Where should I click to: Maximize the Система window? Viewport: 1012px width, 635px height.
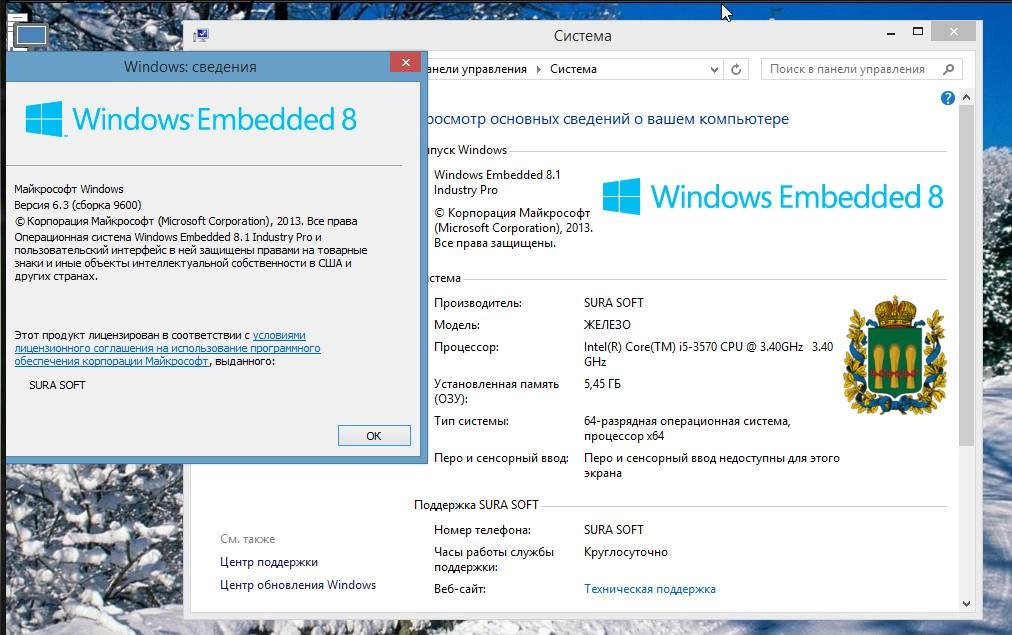[918, 32]
